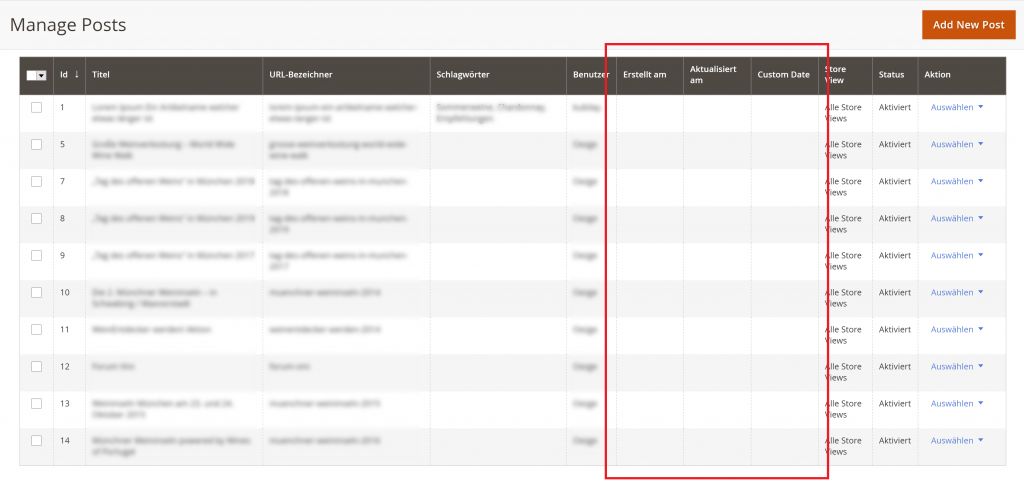Sort by the Titel column header
This screenshot has width=1024, height=501.
pyautogui.click(x=174, y=75)
